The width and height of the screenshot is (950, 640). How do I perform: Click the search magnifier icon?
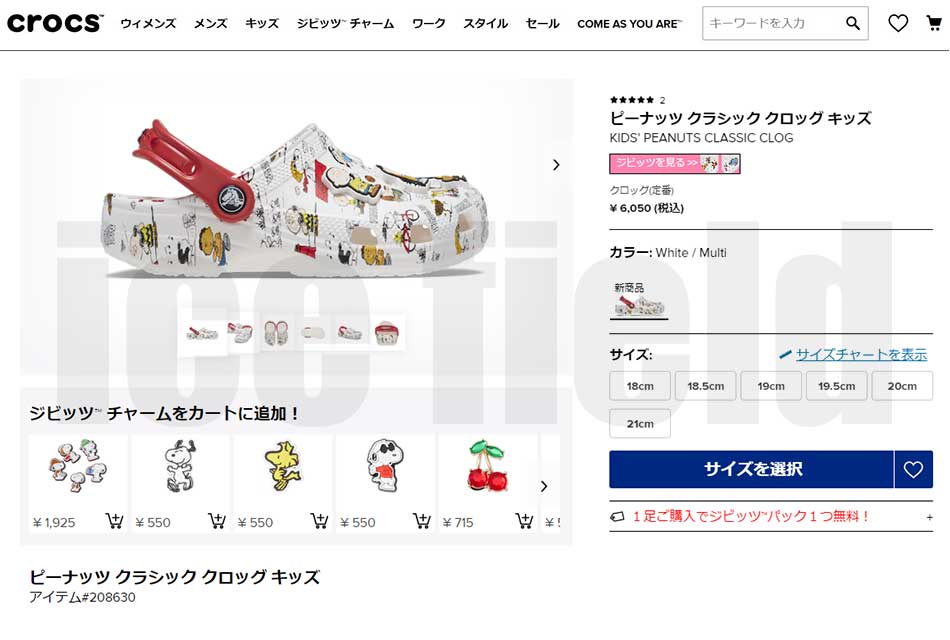coord(853,22)
